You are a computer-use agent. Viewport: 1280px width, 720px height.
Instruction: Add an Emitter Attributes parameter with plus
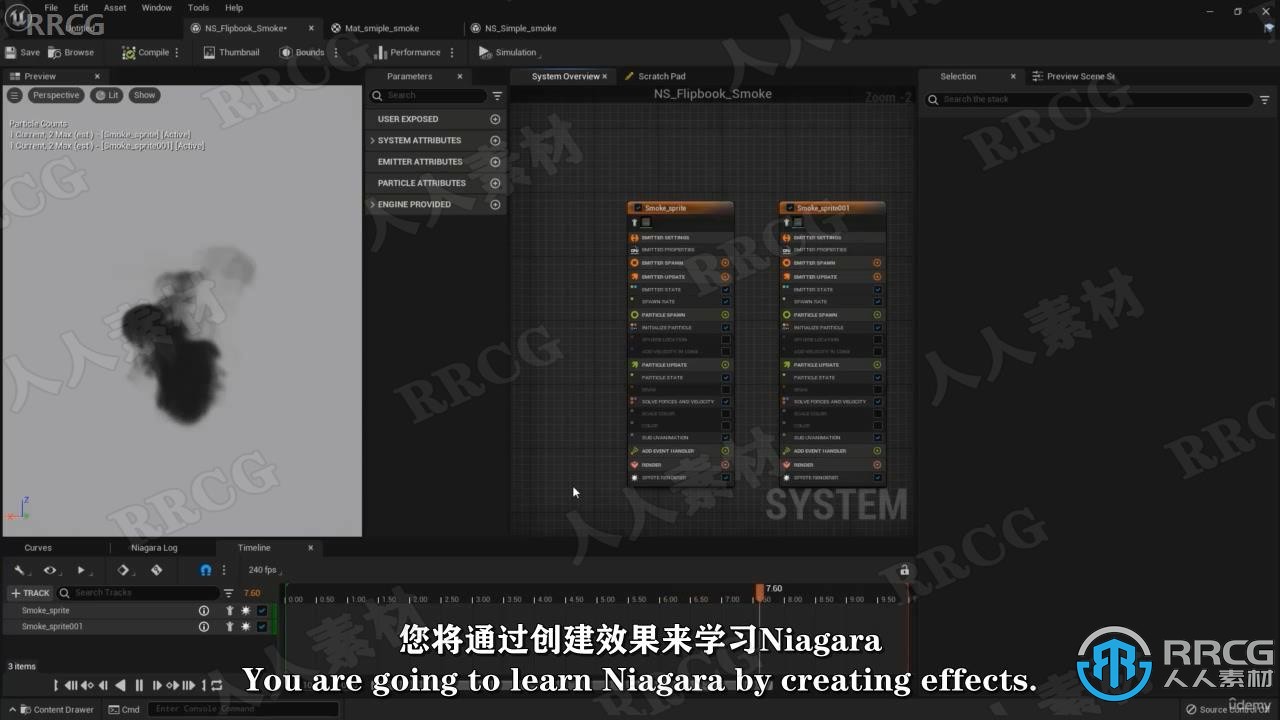[495, 162]
